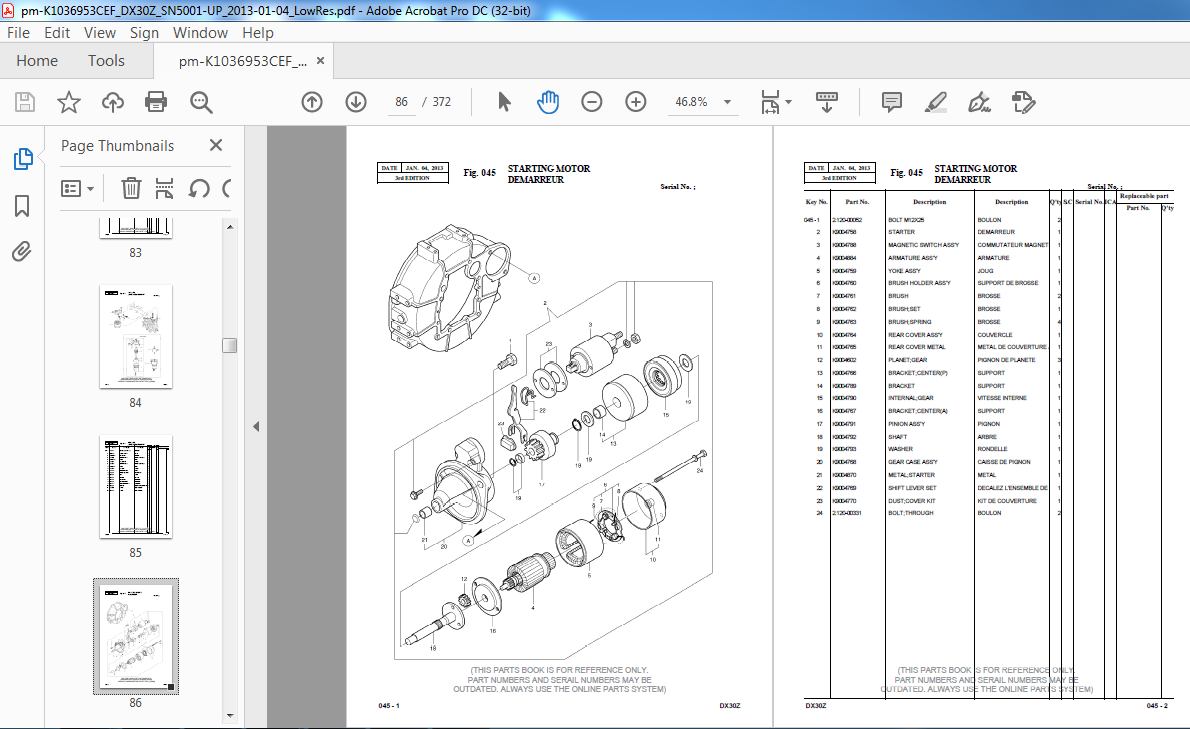1190x729 pixels.
Task: Click the stamp/share tool icon
Action: pos(1023,102)
